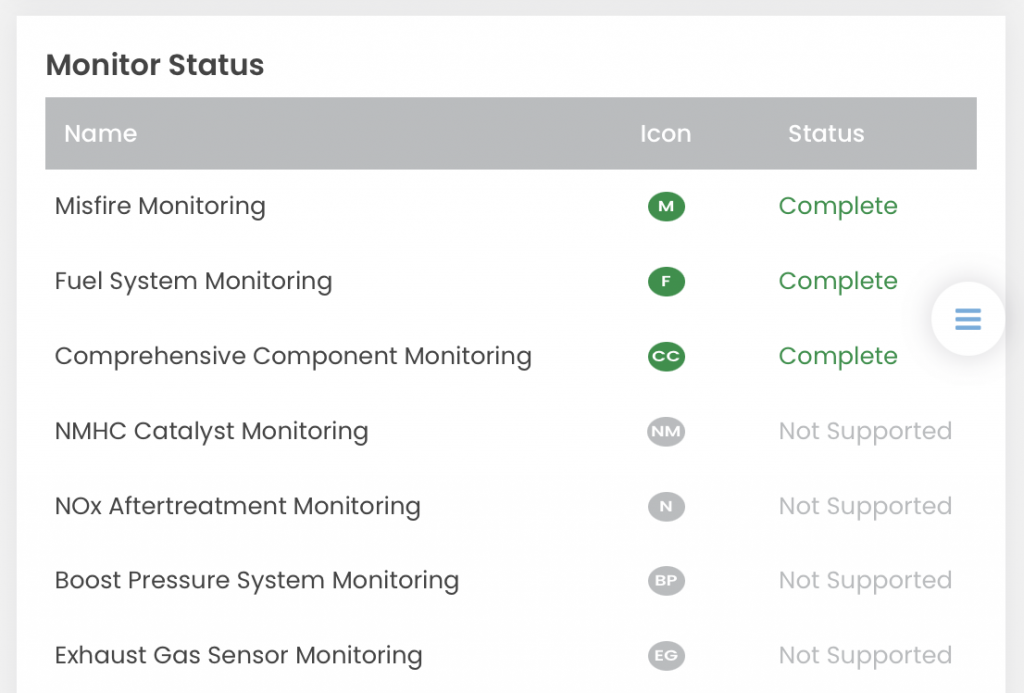Click Not Supported status for Boost Pressure
The height and width of the screenshot is (693, 1024).
pos(865,581)
